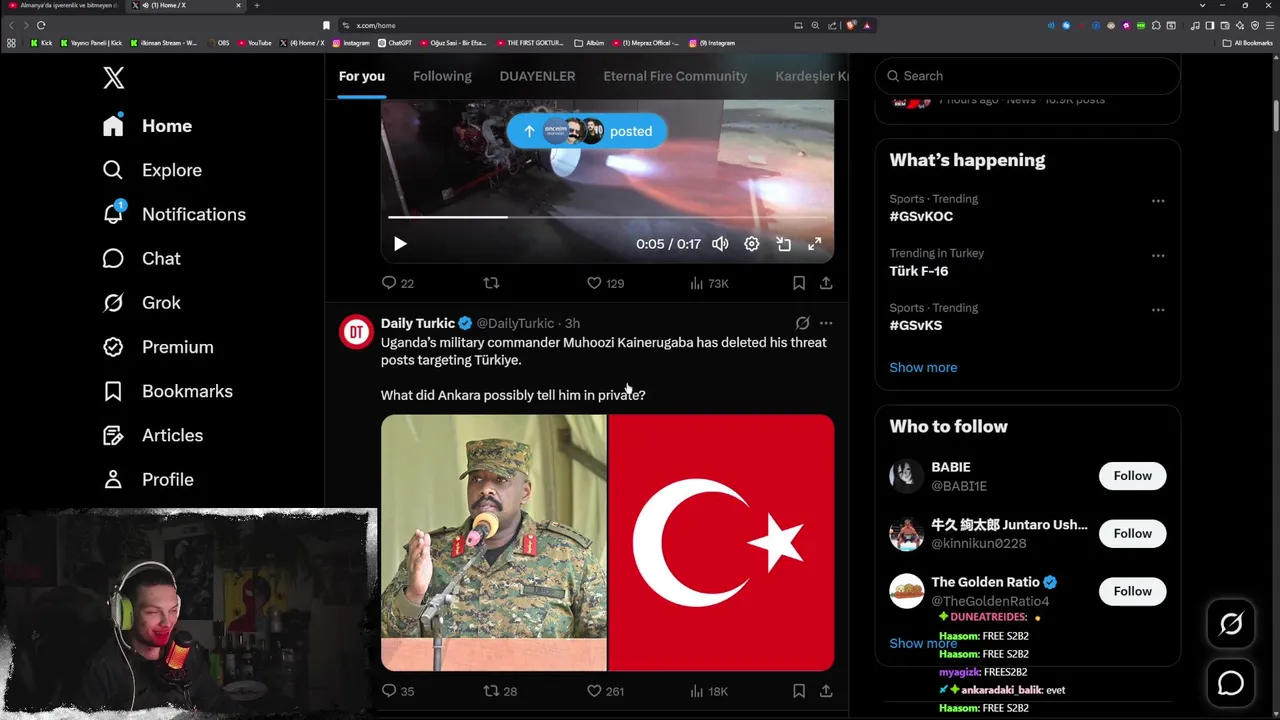Like Daily Turkic post with 261 likes
The height and width of the screenshot is (720, 1280).
605,691
